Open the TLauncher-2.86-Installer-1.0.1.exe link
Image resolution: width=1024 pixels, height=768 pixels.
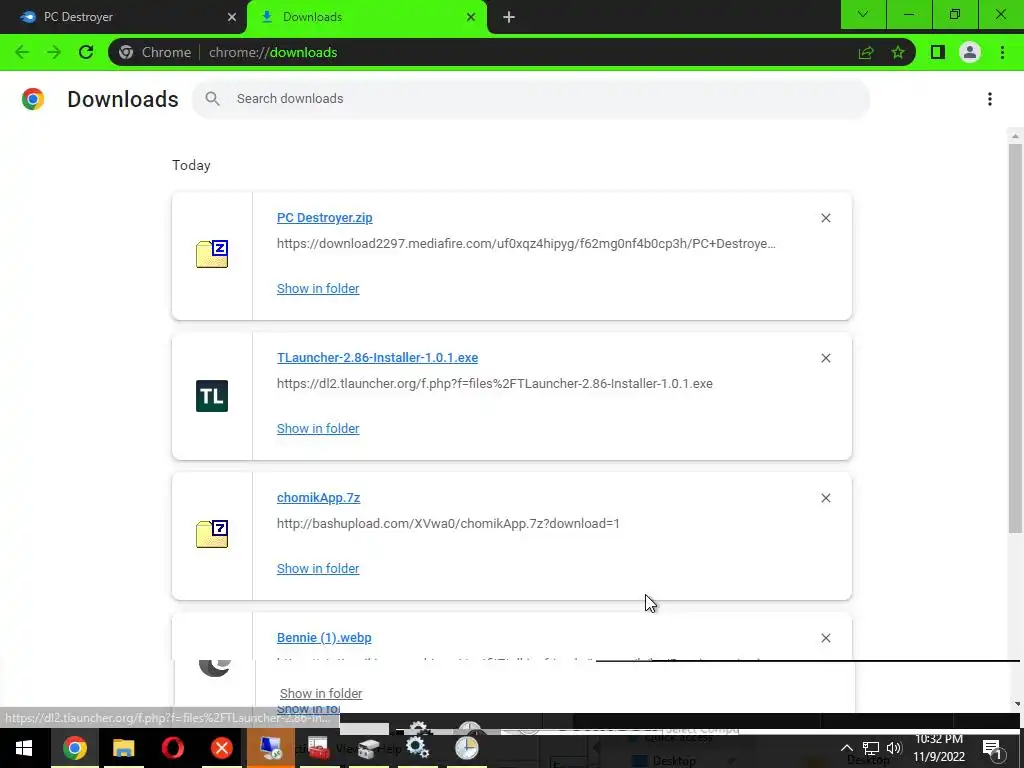pos(377,357)
